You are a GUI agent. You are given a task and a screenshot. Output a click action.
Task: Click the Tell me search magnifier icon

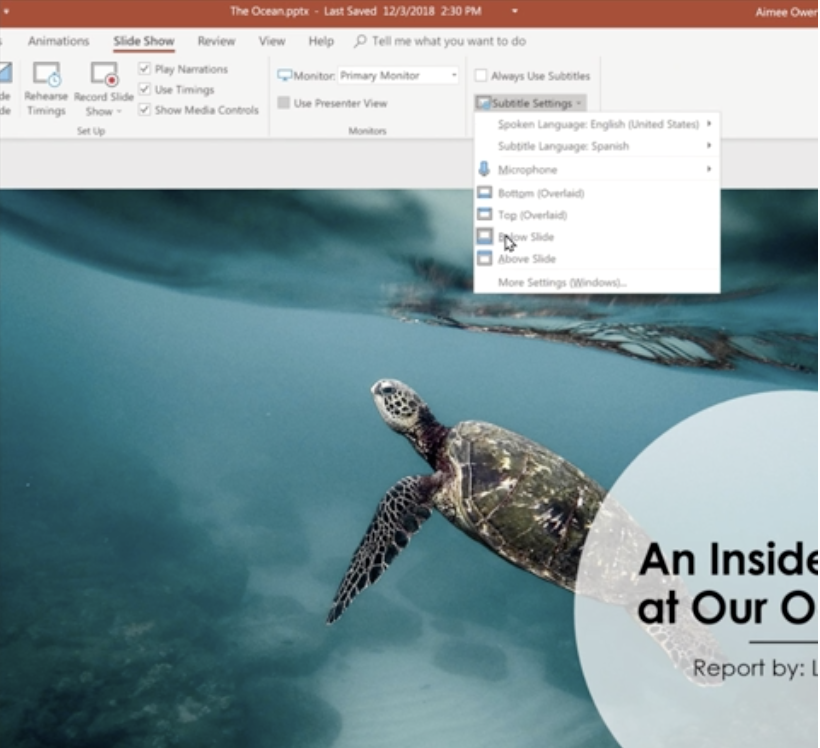point(360,41)
